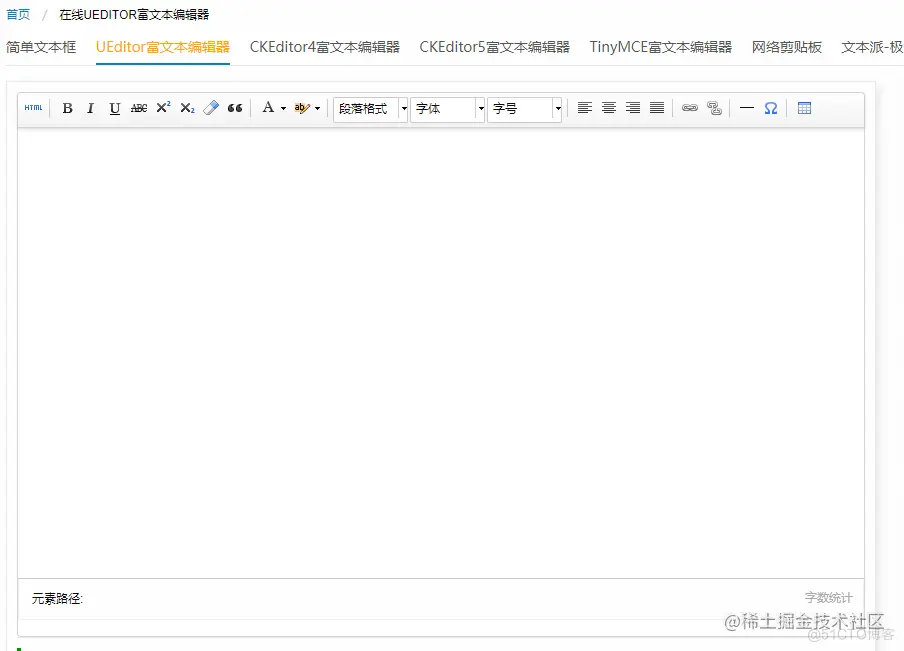Open the CKEditor4富文本编辑器 tab

click(x=325, y=47)
